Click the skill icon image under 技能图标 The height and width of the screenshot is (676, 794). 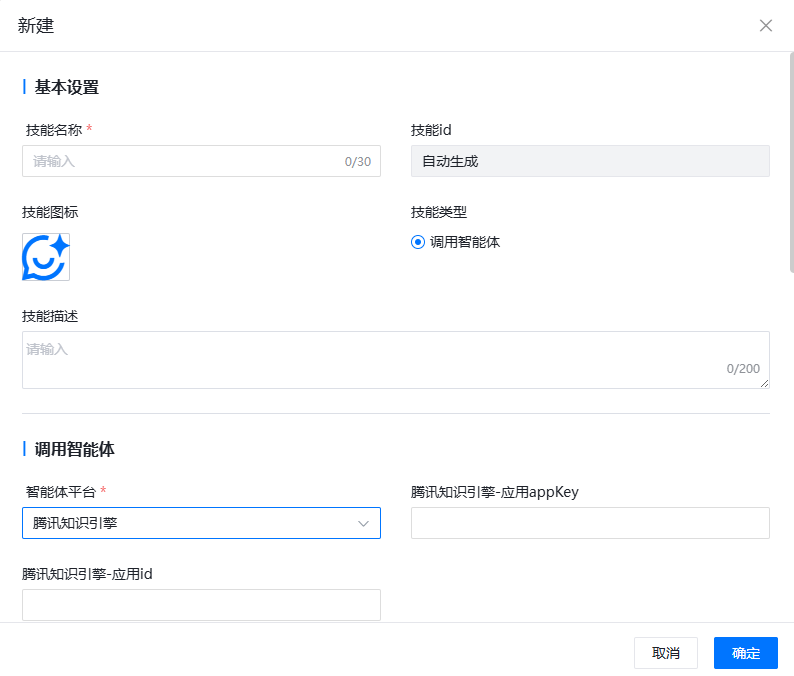point(46,257)
